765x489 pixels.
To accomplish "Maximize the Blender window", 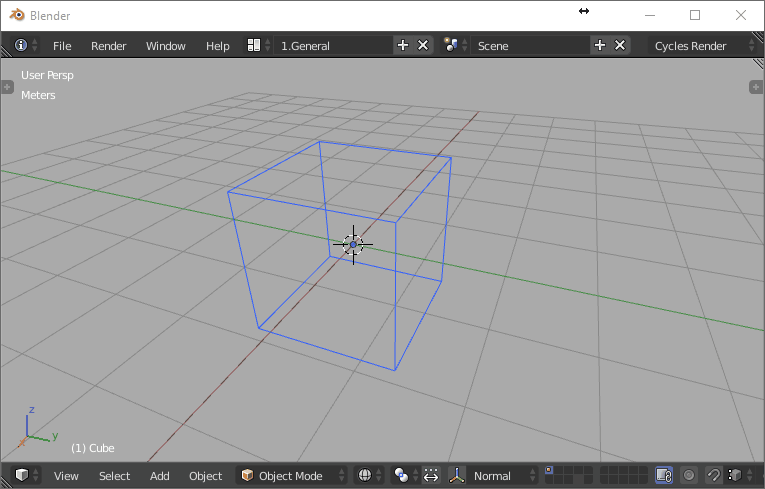I will (x=695, y=15).
